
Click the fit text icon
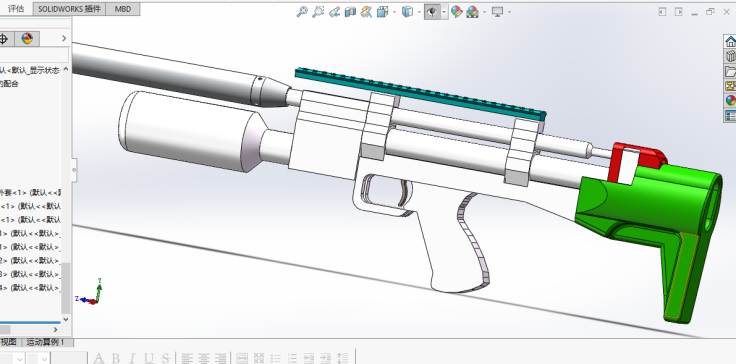click(x=242, y=358)
